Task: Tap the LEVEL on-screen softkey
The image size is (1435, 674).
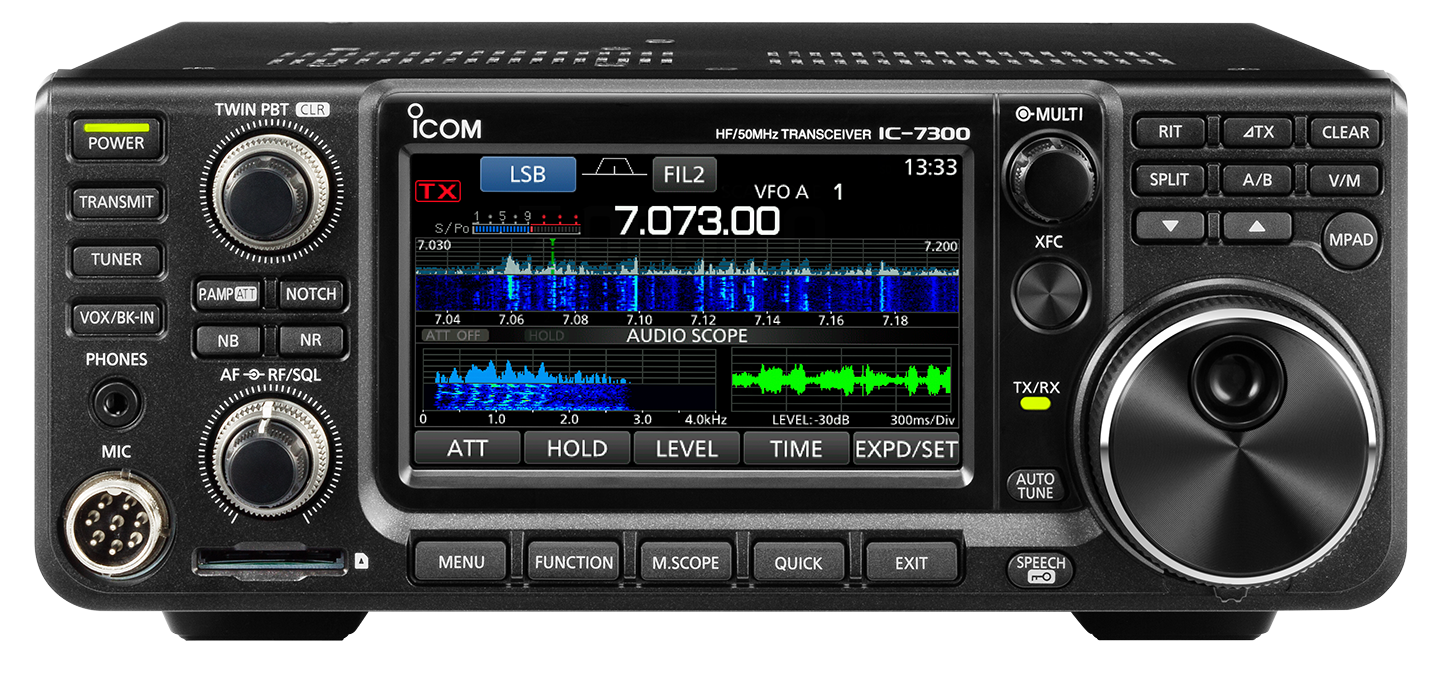Action: [x=687, y=448]
